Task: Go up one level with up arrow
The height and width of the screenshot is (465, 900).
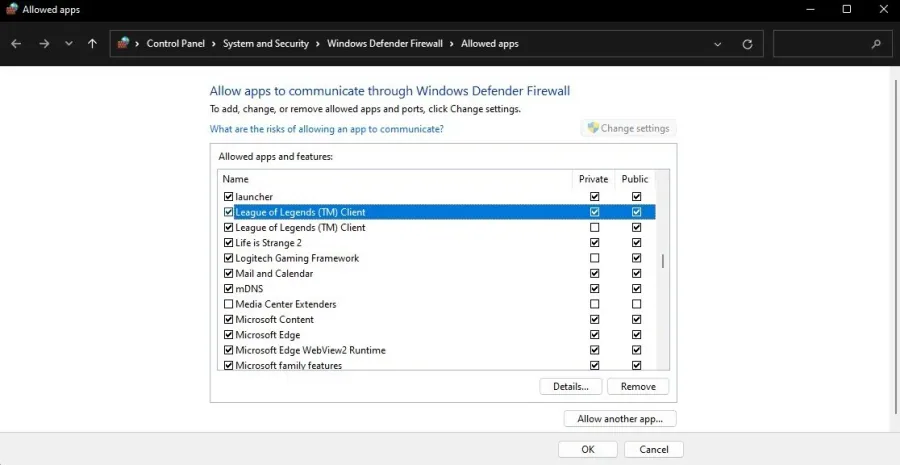Action: (x=92, y=44)
